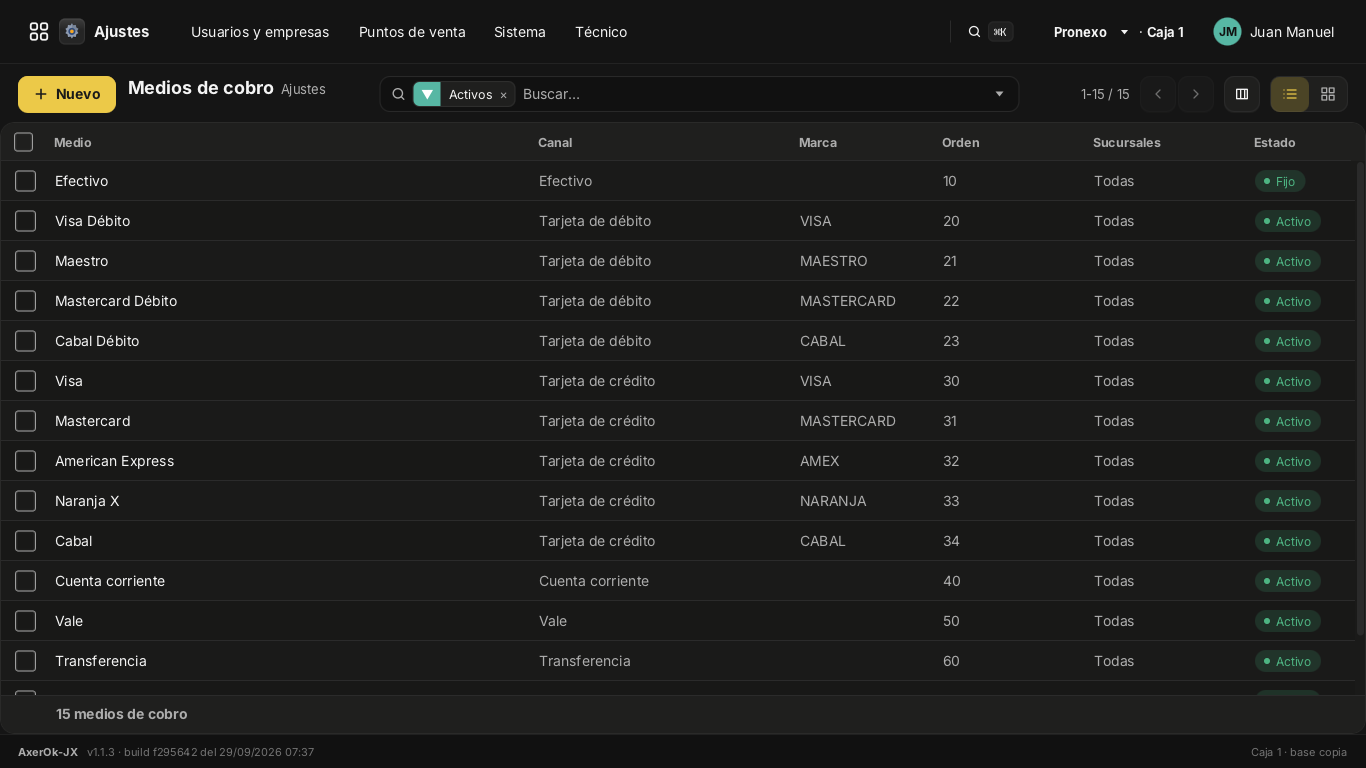Click the 1-15 / 15 pager counter
1366x768 pixels.
1105,94
